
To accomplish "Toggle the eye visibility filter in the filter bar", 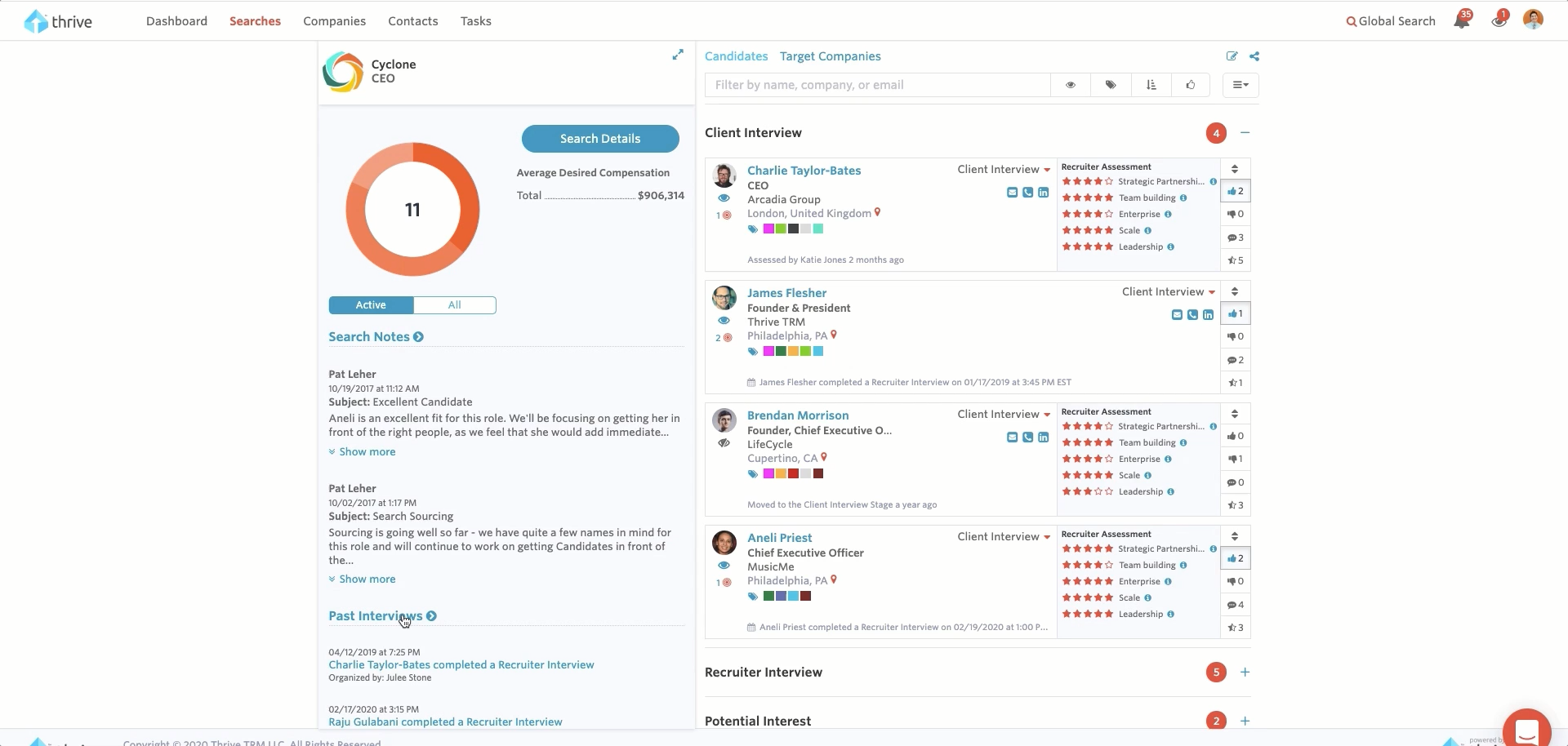I will (1071, 85).
